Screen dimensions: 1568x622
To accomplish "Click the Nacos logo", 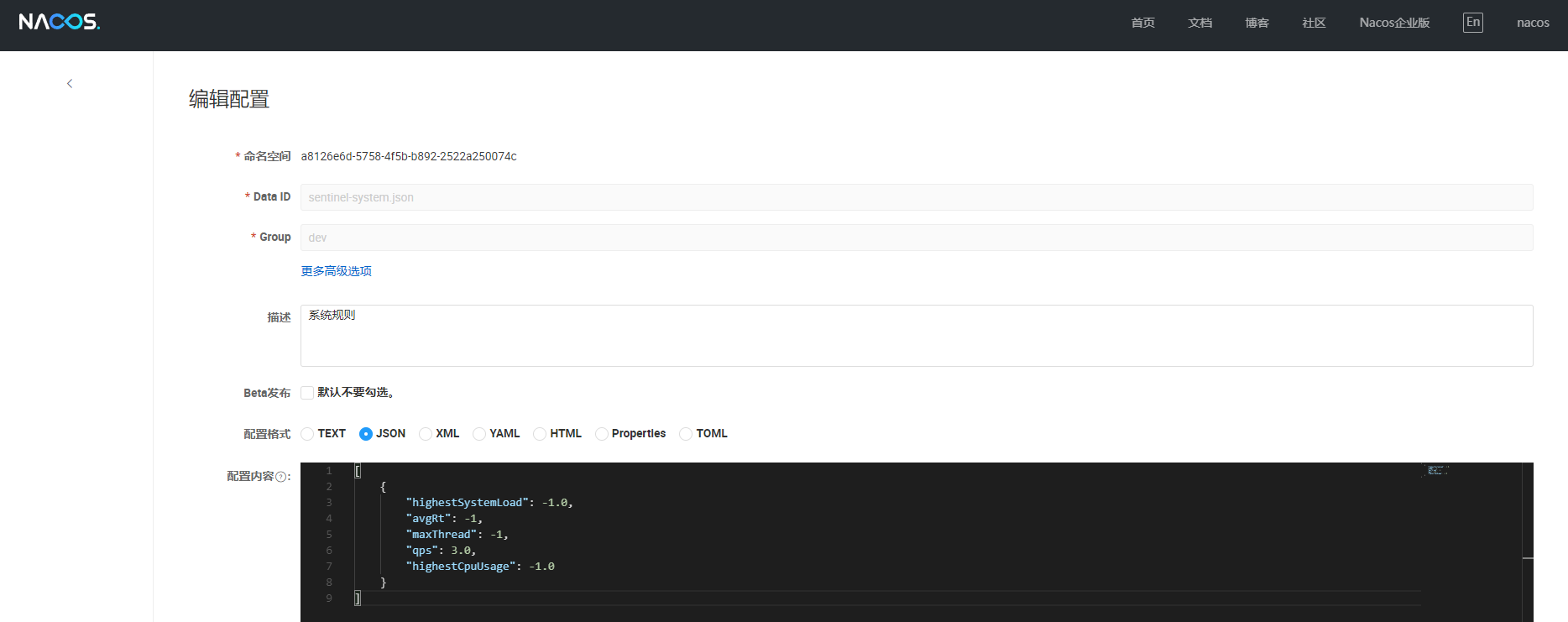I will click(59, 22).
